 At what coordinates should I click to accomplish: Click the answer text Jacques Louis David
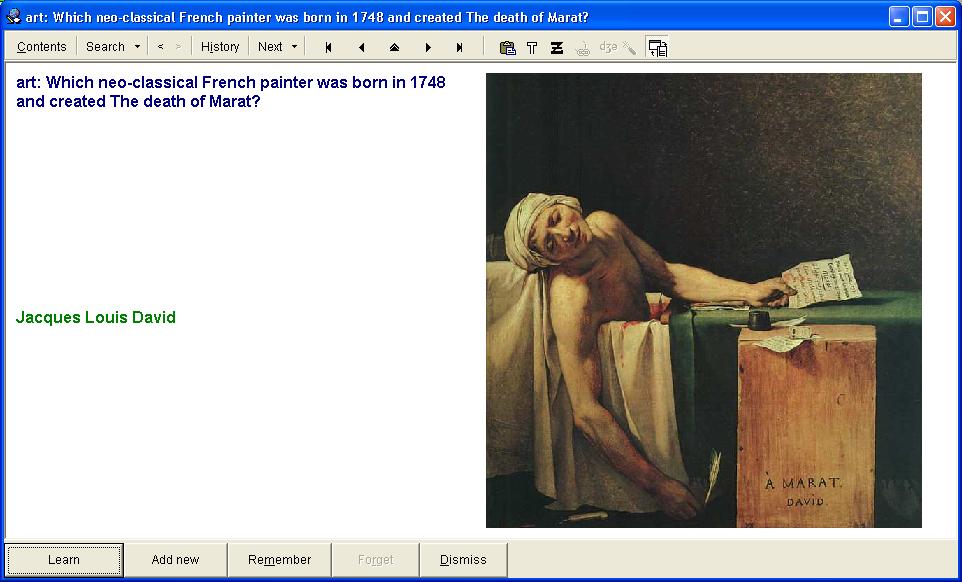[x=96, y=318]
